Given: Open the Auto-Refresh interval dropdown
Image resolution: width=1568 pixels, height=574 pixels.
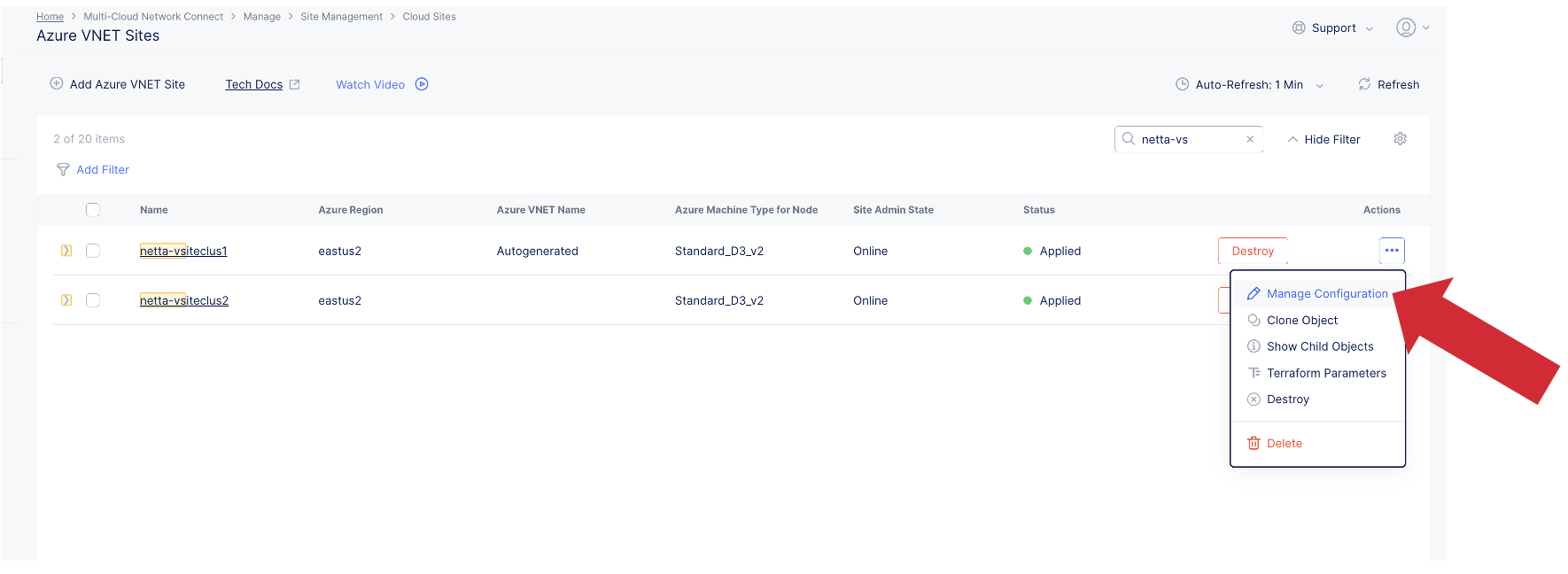Looking at the screenshot, I should coord(1320,85).
